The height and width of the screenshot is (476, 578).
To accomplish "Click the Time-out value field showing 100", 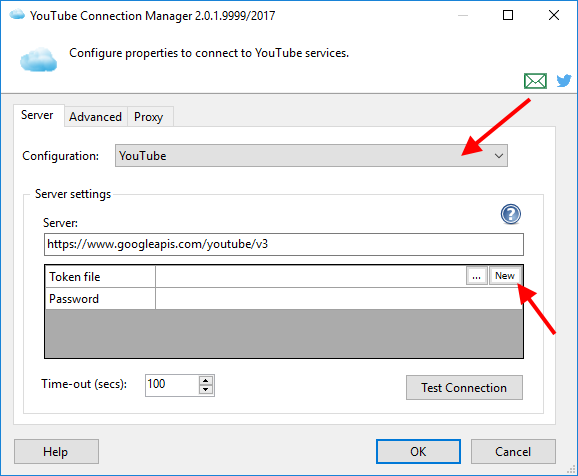I will [x=172, y=385].
